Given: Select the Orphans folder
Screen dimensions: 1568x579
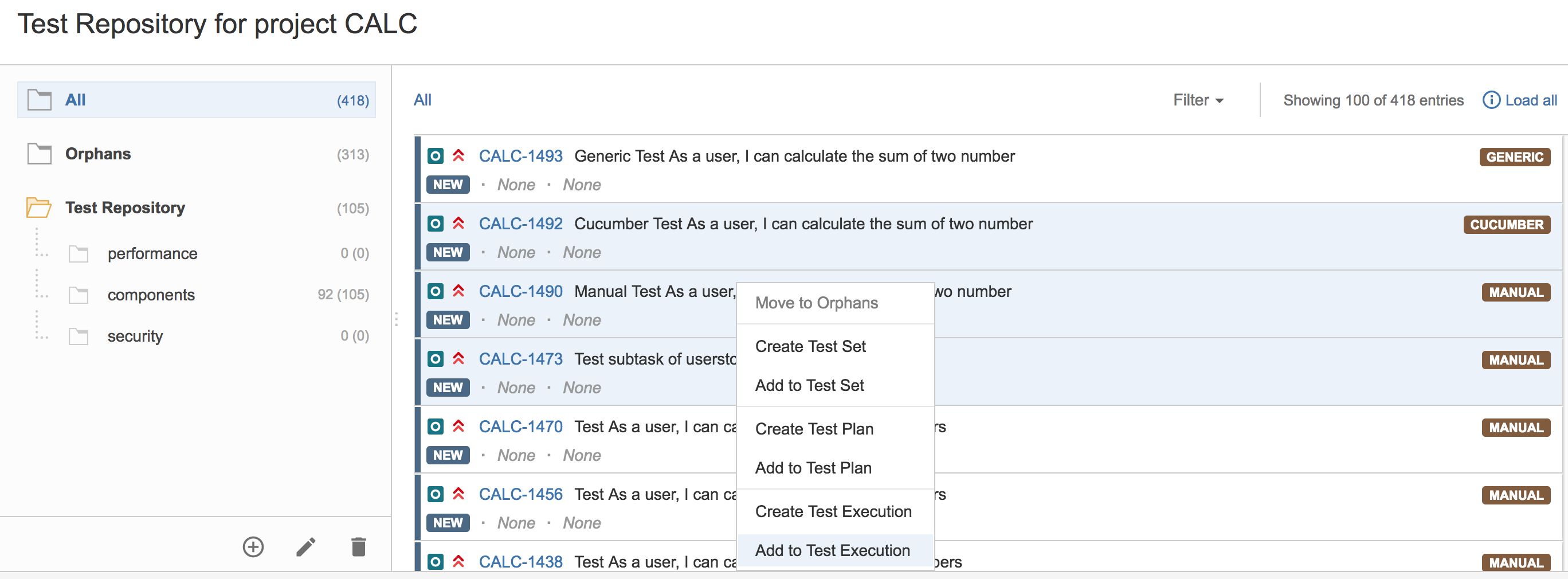Looking at the screenshot, I should point(196,154).
